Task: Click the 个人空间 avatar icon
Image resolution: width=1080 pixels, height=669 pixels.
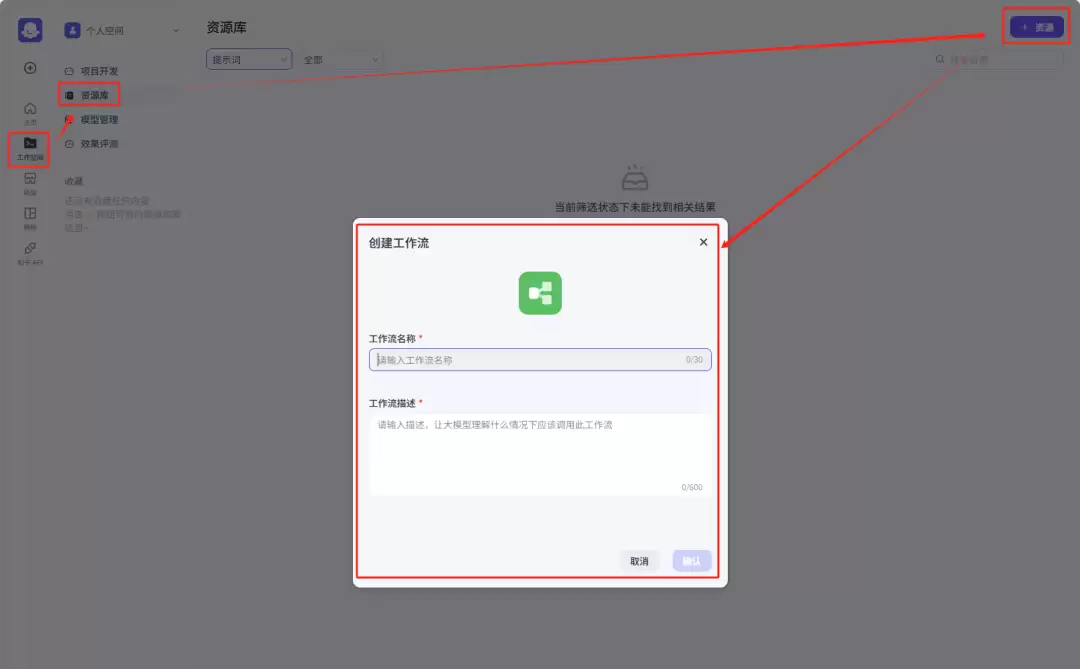Action: tap(72, 29)
